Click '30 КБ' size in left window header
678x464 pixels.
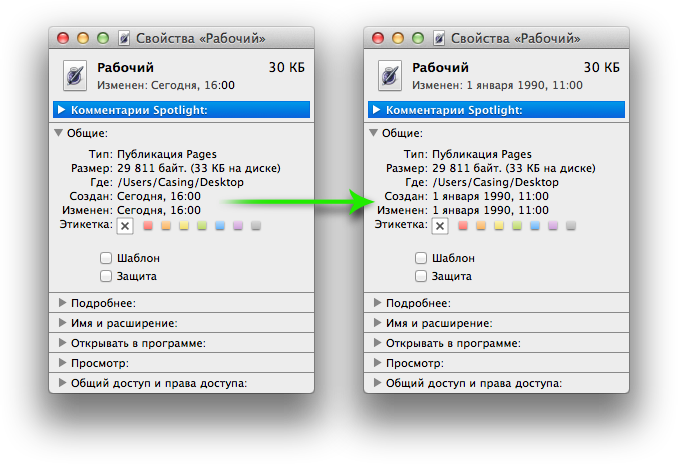coord(287,67)
